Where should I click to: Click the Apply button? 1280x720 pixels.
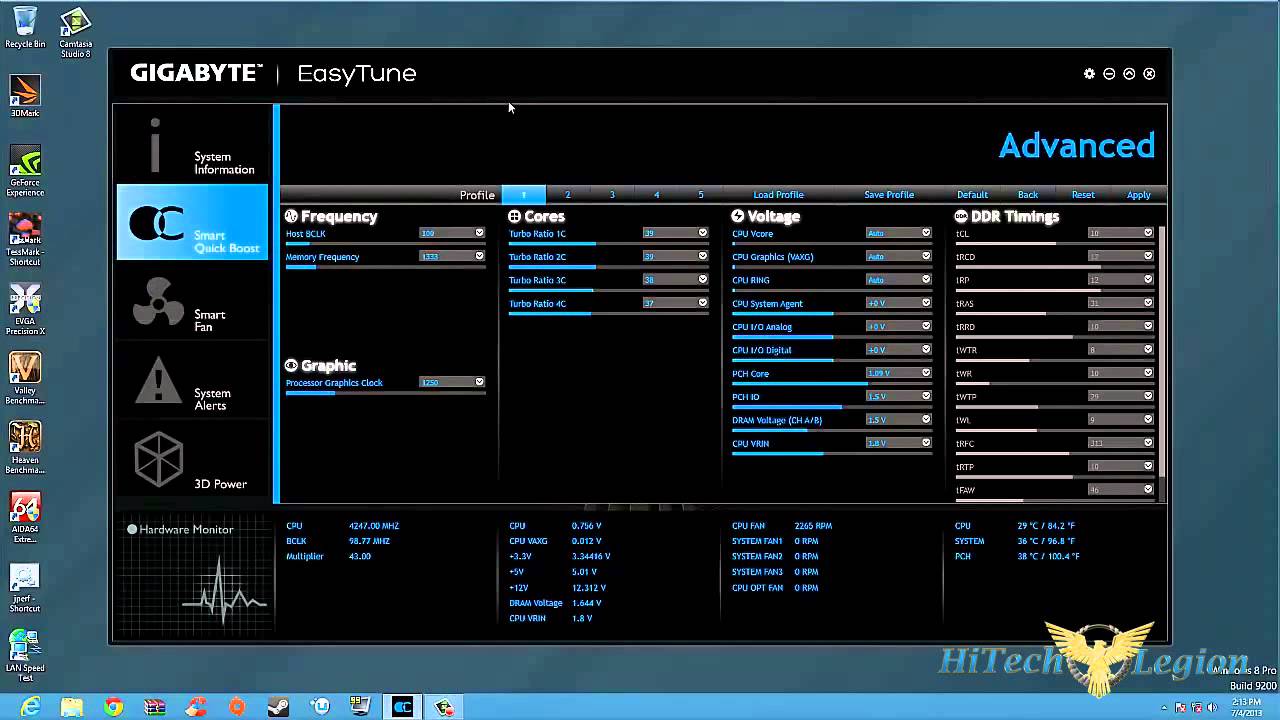[x=1139, y=195]
